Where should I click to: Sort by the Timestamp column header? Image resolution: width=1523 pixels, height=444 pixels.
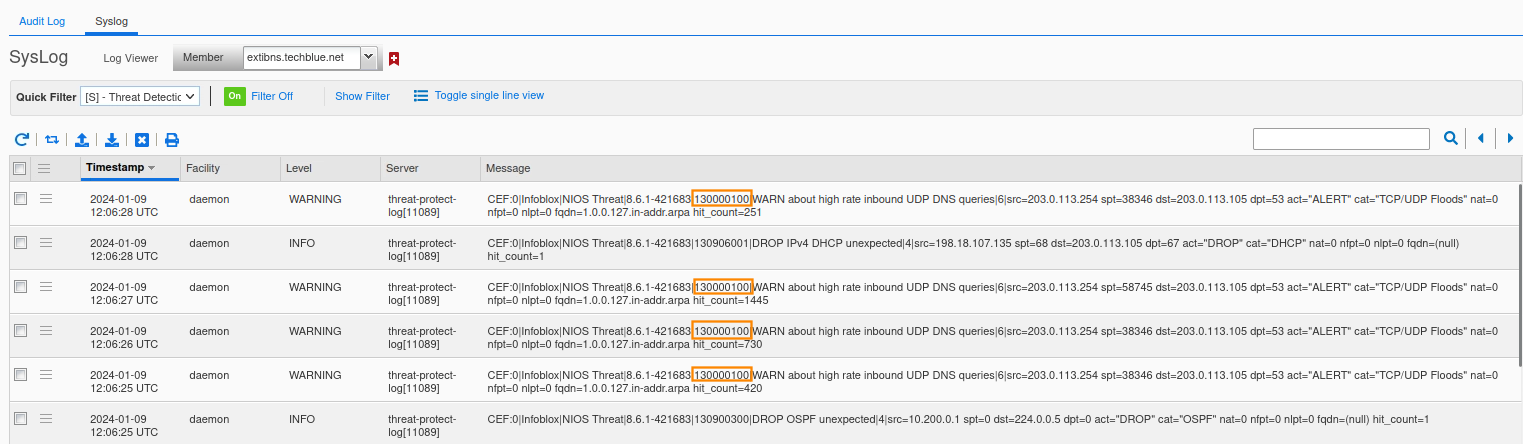[x=120, y=168]
